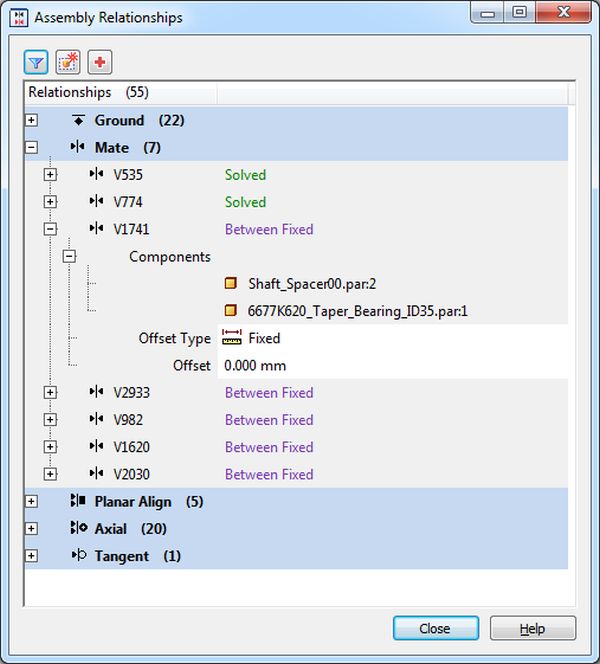Expand the V774 mate node
Image resolution: width=600 pixels, height=664 pixels.
pos(50,202)
